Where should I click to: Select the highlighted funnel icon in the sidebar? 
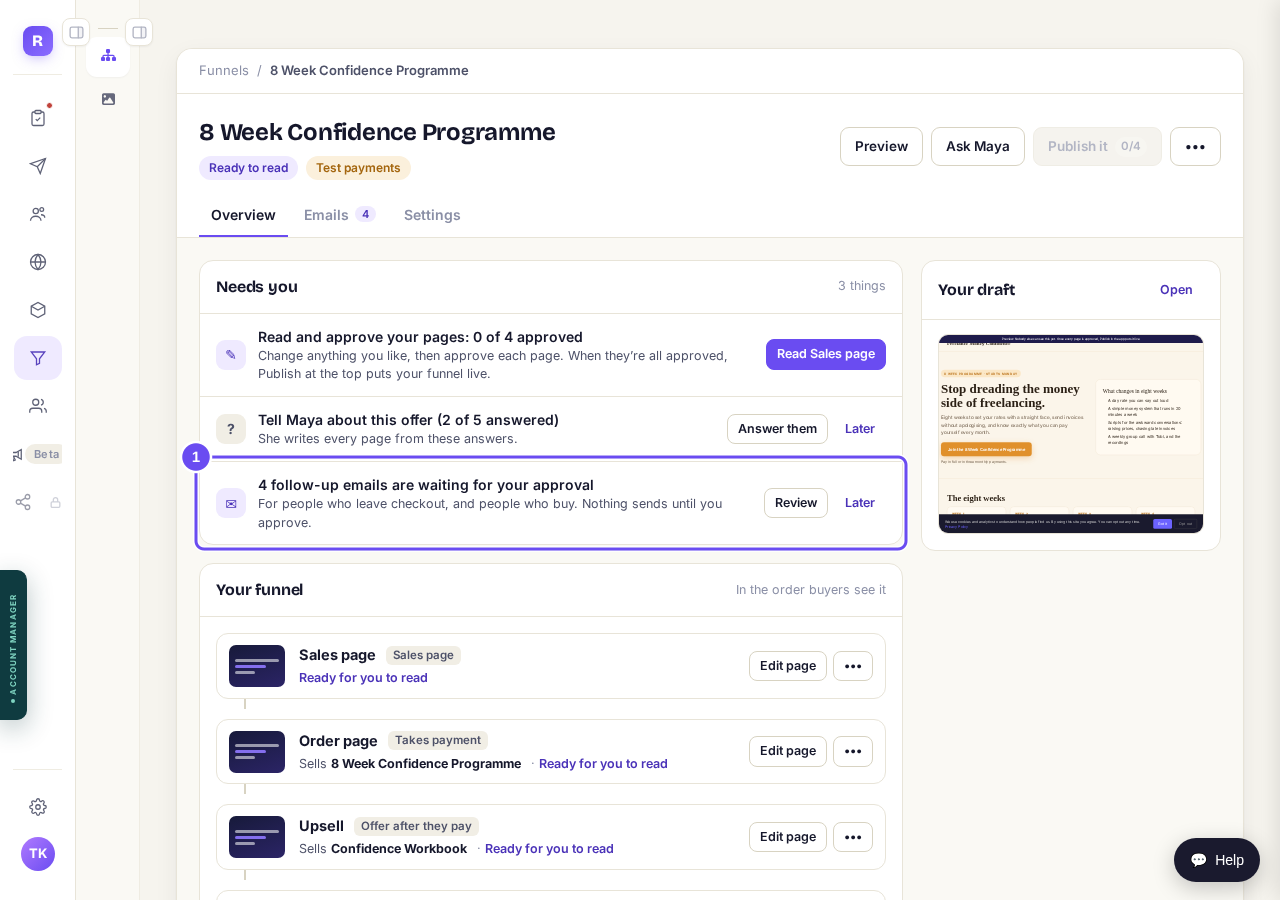[38, 358]
